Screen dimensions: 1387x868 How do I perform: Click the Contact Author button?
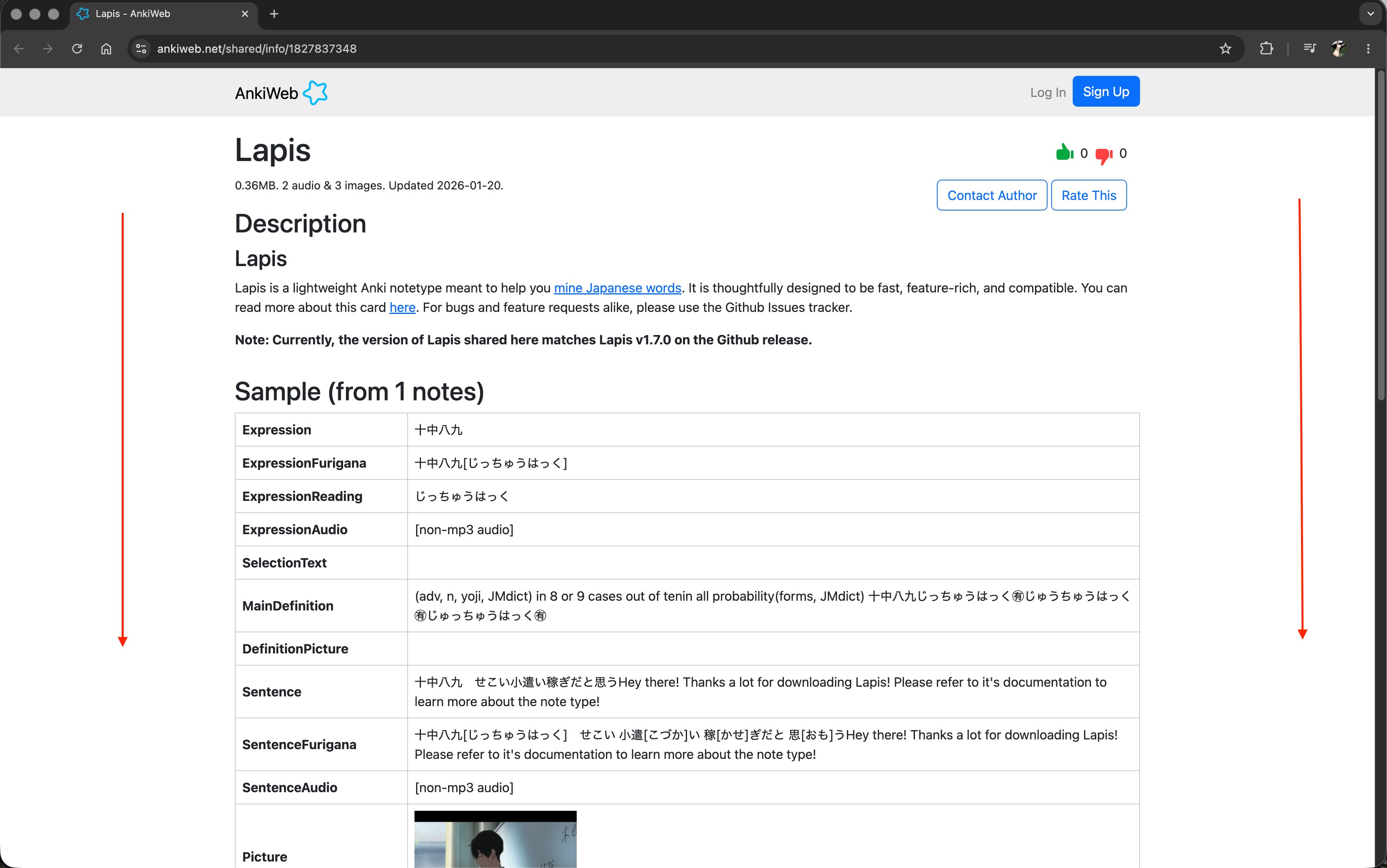pos(992,195)
